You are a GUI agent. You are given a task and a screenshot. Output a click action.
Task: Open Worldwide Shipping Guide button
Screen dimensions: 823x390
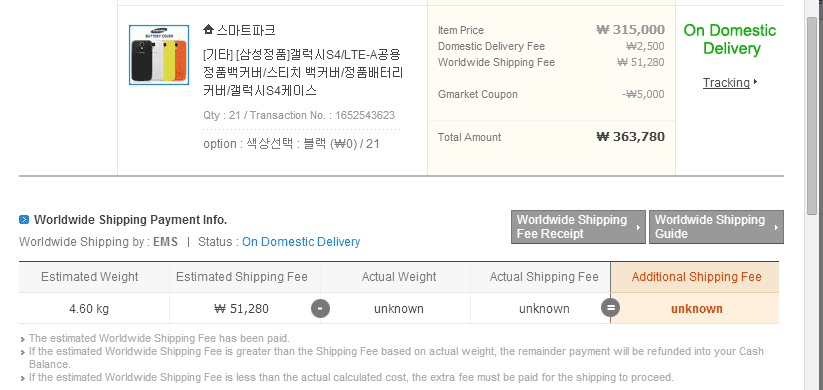[x=716, y=227]
